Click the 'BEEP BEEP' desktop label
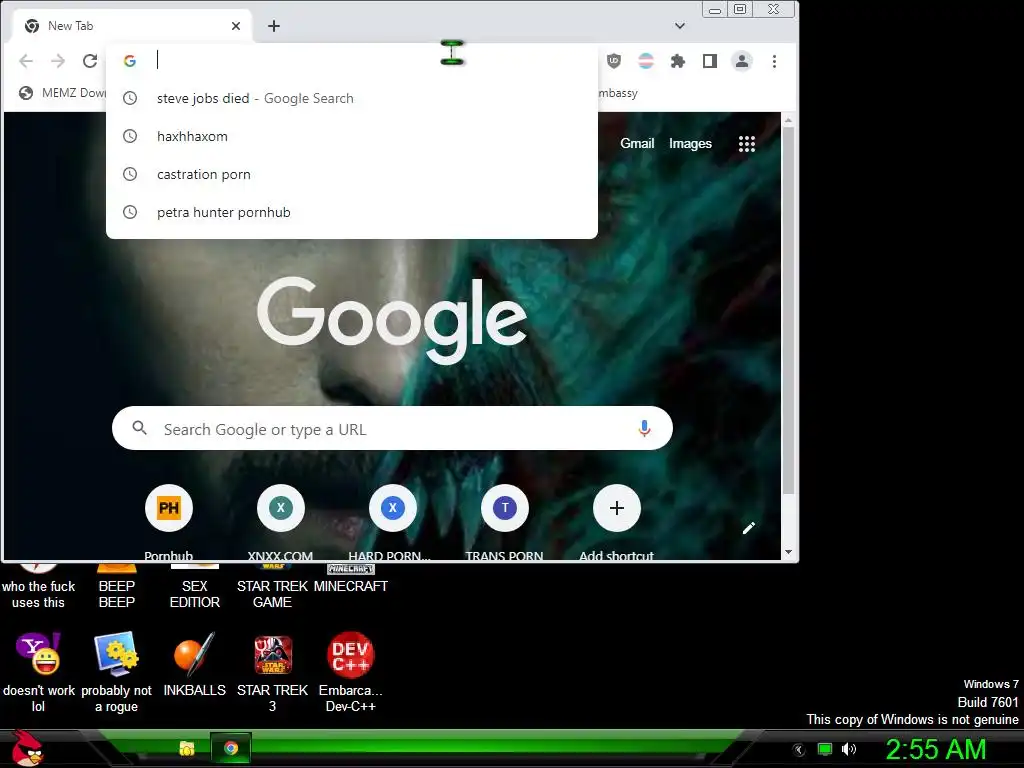Viewport: 1024px width, 768px height. [x=116, y=594]
